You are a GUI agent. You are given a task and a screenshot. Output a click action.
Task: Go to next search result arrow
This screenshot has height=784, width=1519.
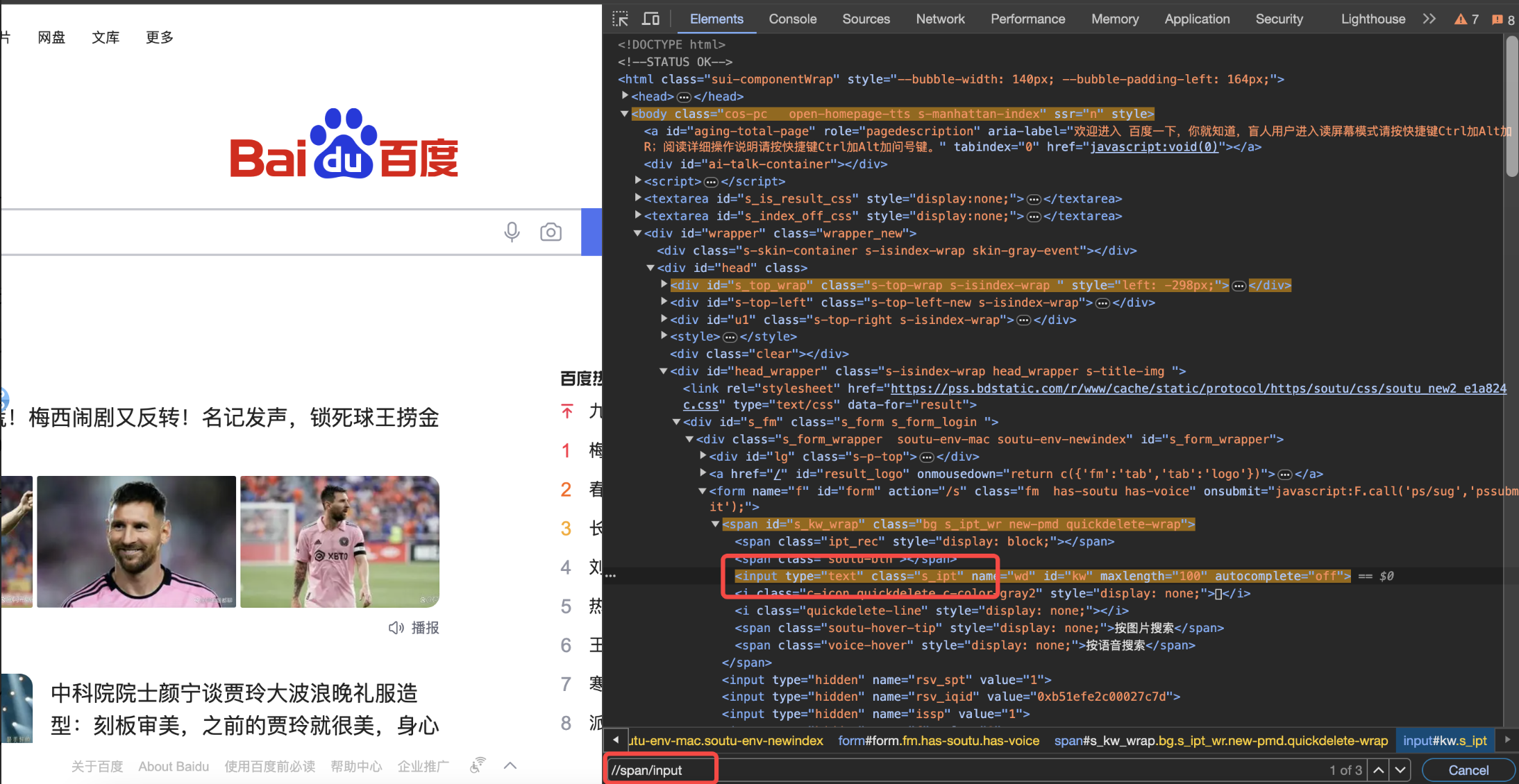[x=1400, y=769]
